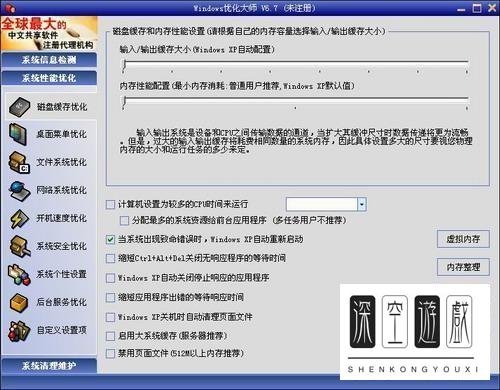The height and width of the screenshot is (390, 500).
Task: Expand the 系统清理维护 section
Action: point(49,366)
